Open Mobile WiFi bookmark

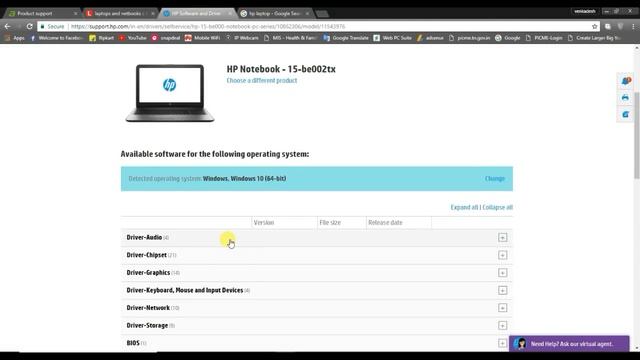point(202,38)
